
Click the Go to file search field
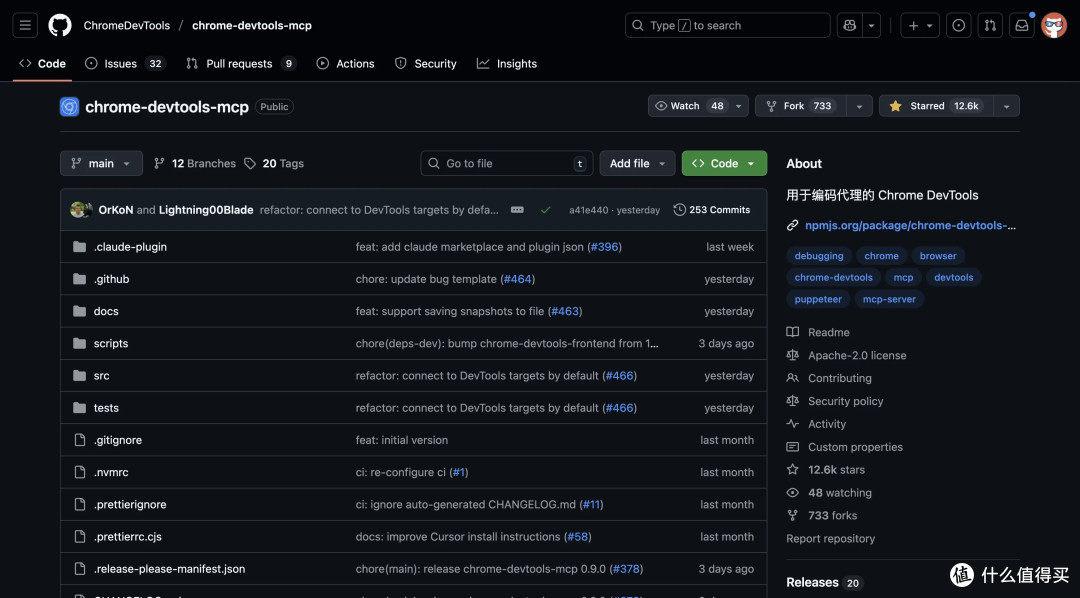pos(507,163)
